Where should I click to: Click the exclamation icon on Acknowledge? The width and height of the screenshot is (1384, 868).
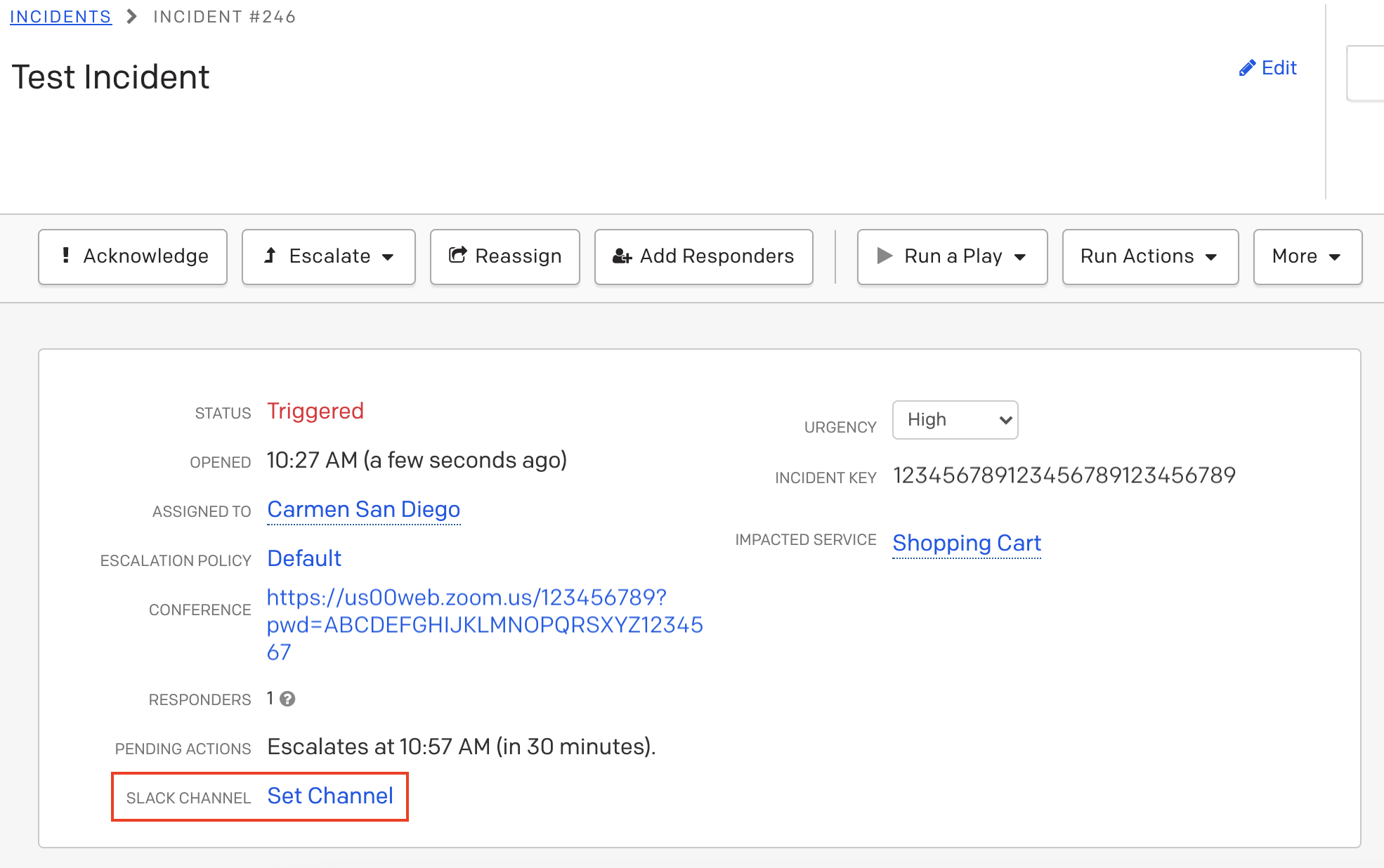coord(66,256)
